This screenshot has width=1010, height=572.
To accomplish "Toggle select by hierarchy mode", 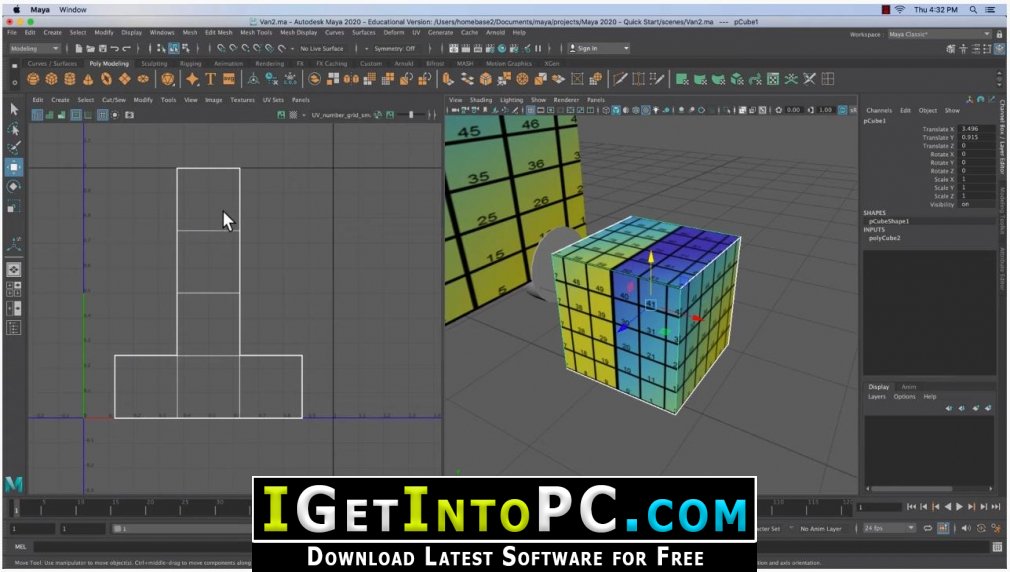I will click(161, 48).
